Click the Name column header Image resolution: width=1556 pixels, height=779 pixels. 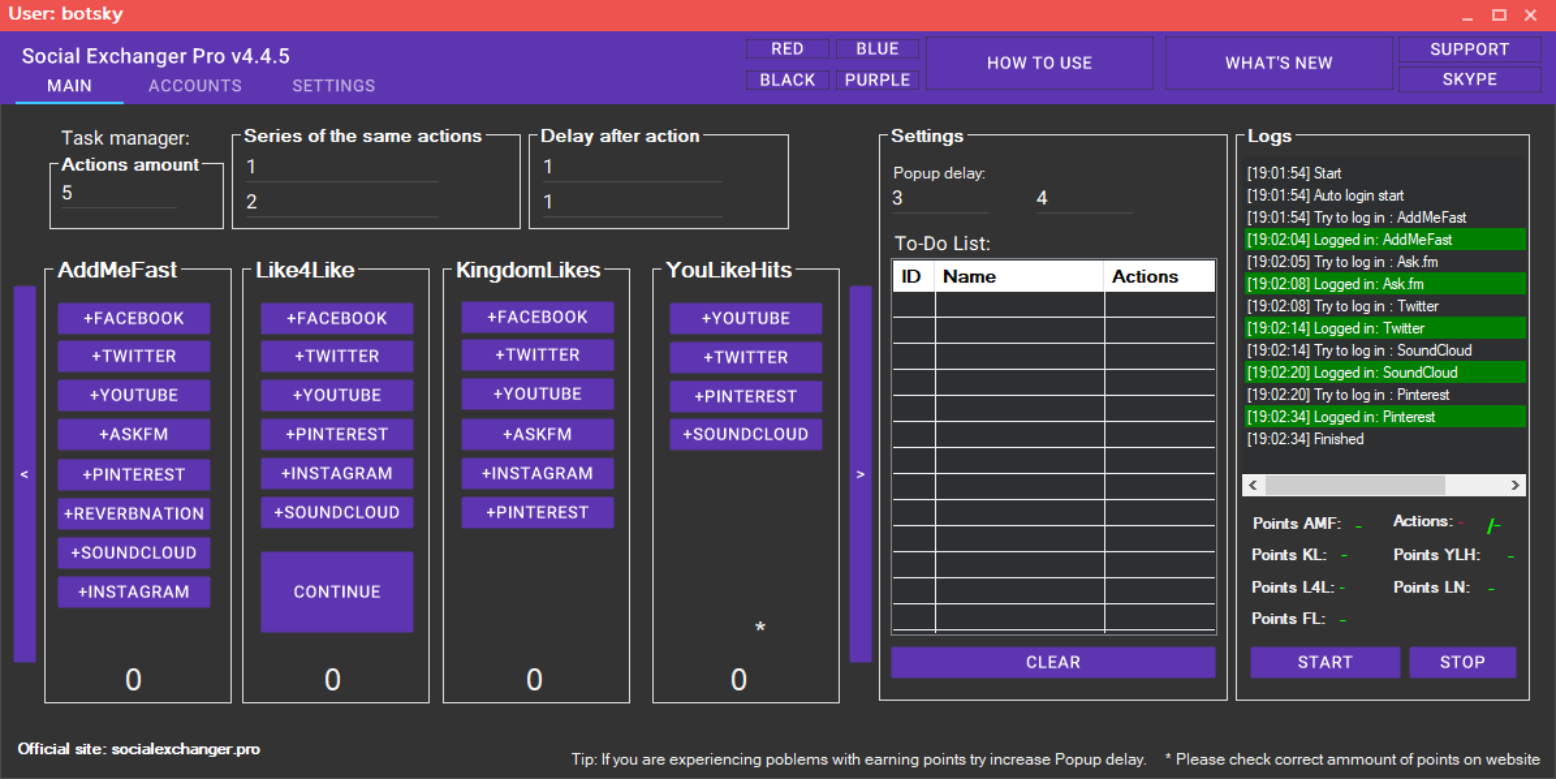point(1020,277)
